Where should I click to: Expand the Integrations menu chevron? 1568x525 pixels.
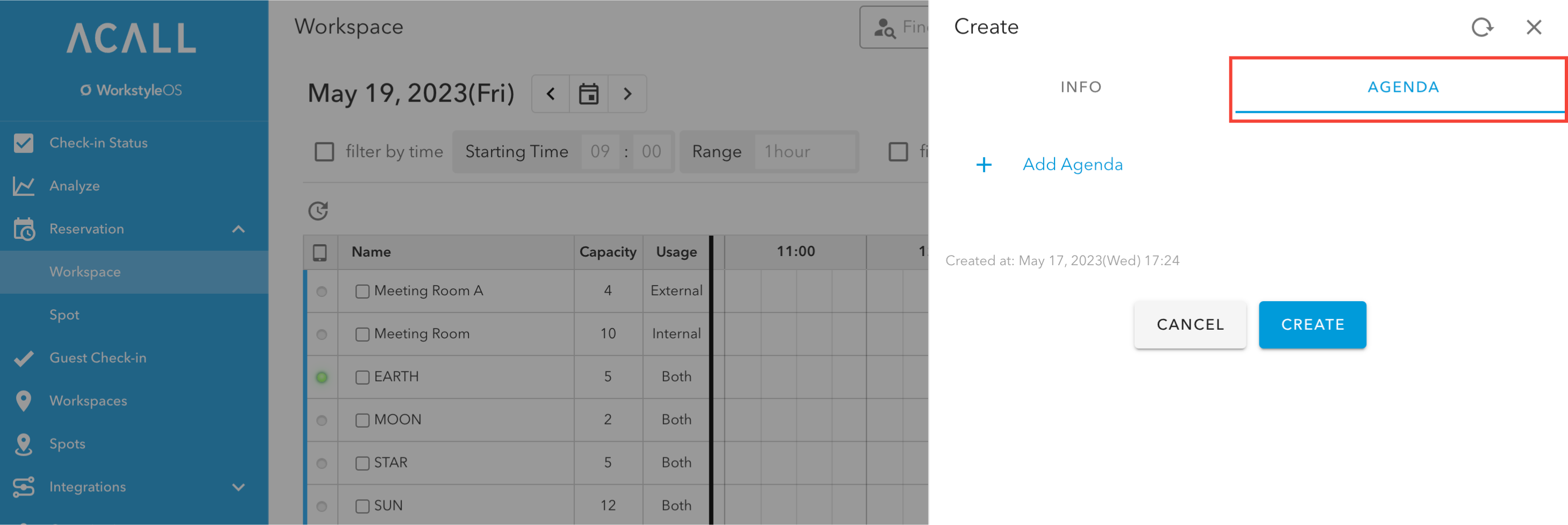point(239,487)
